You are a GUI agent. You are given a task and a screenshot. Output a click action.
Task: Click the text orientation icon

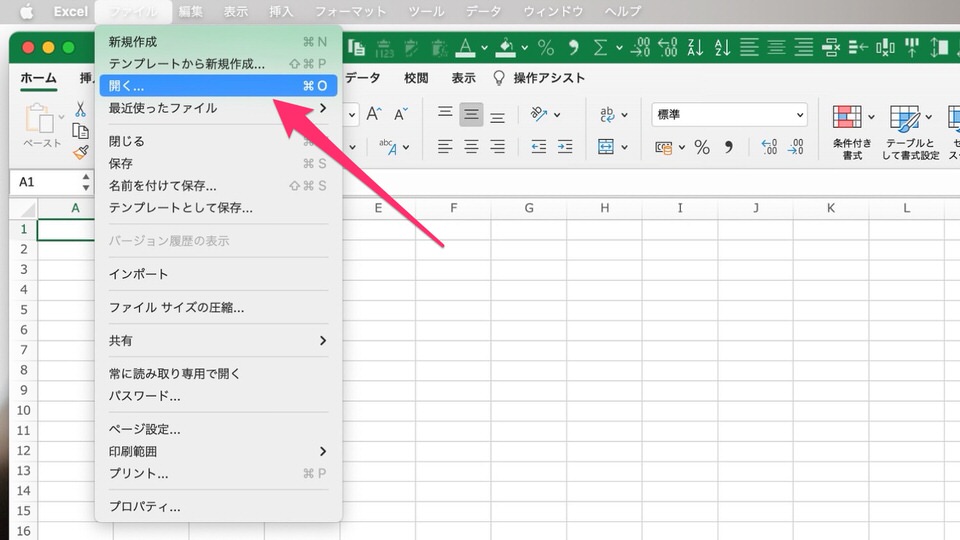pos(539,114)
